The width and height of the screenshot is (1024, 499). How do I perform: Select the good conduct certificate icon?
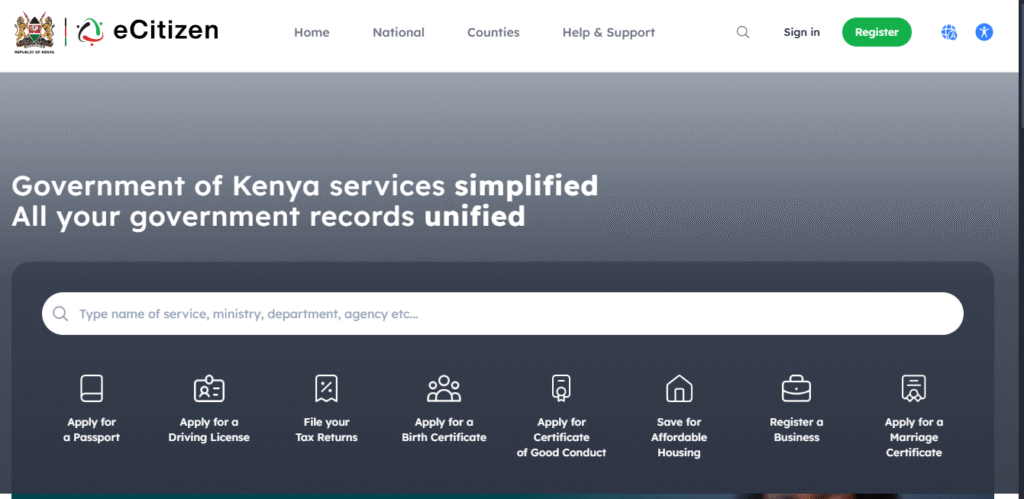click(x=561, y=388)
